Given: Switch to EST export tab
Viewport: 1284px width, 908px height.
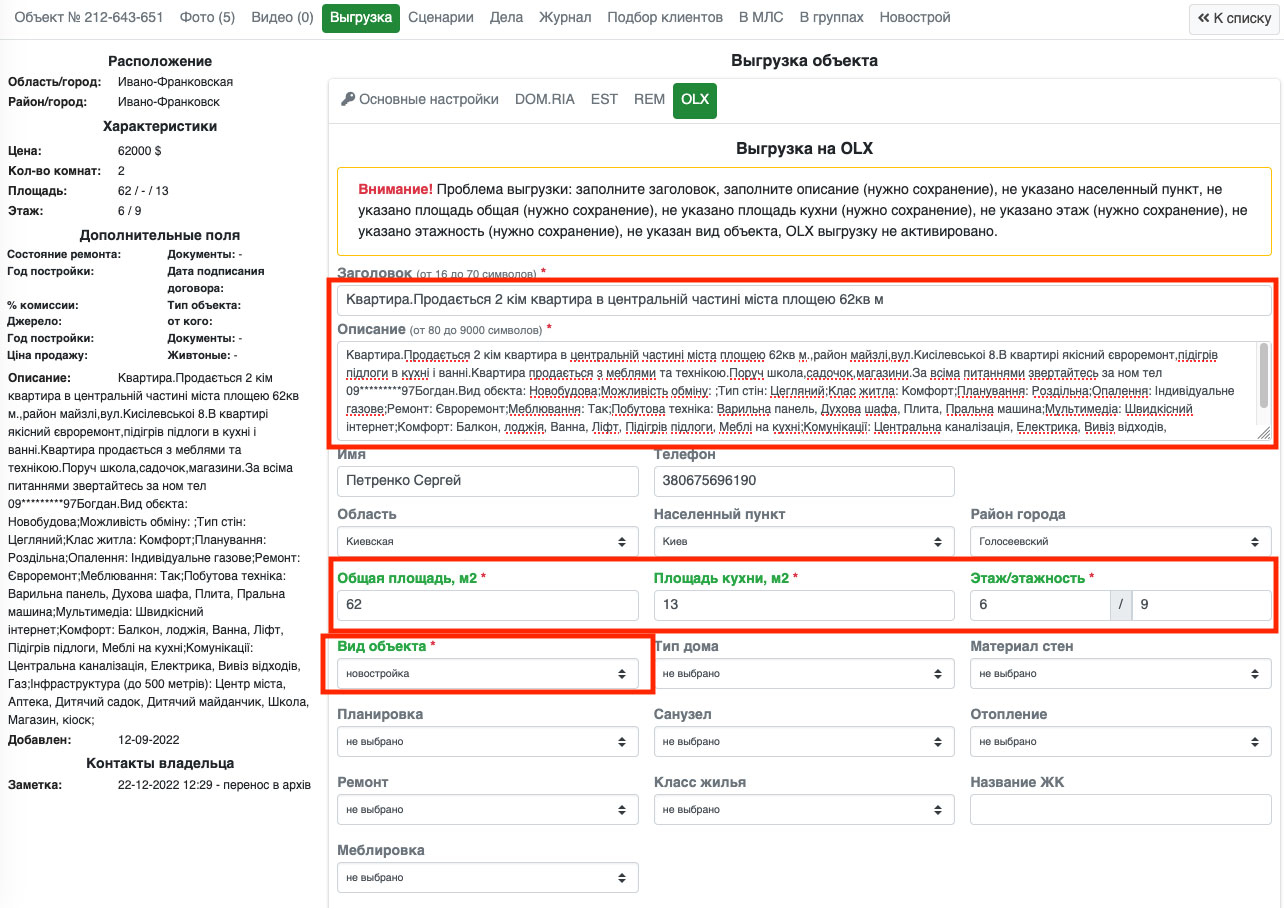Looking at the screenshot, I should (604, 100).
